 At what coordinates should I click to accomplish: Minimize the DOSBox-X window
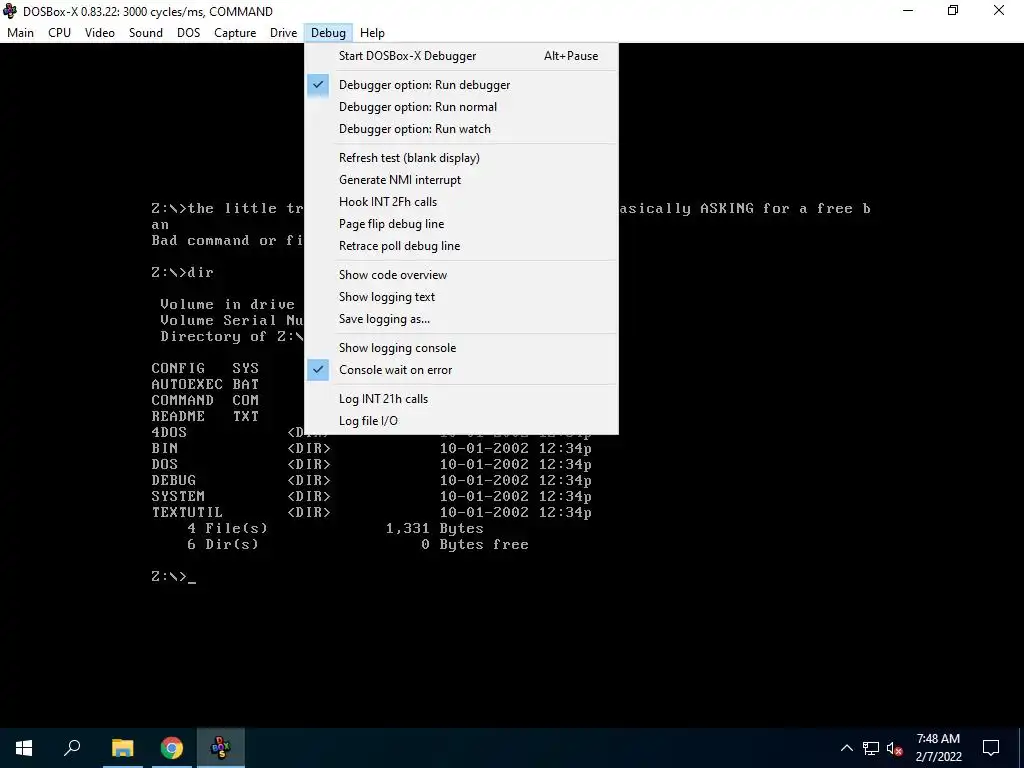(908, 11)
